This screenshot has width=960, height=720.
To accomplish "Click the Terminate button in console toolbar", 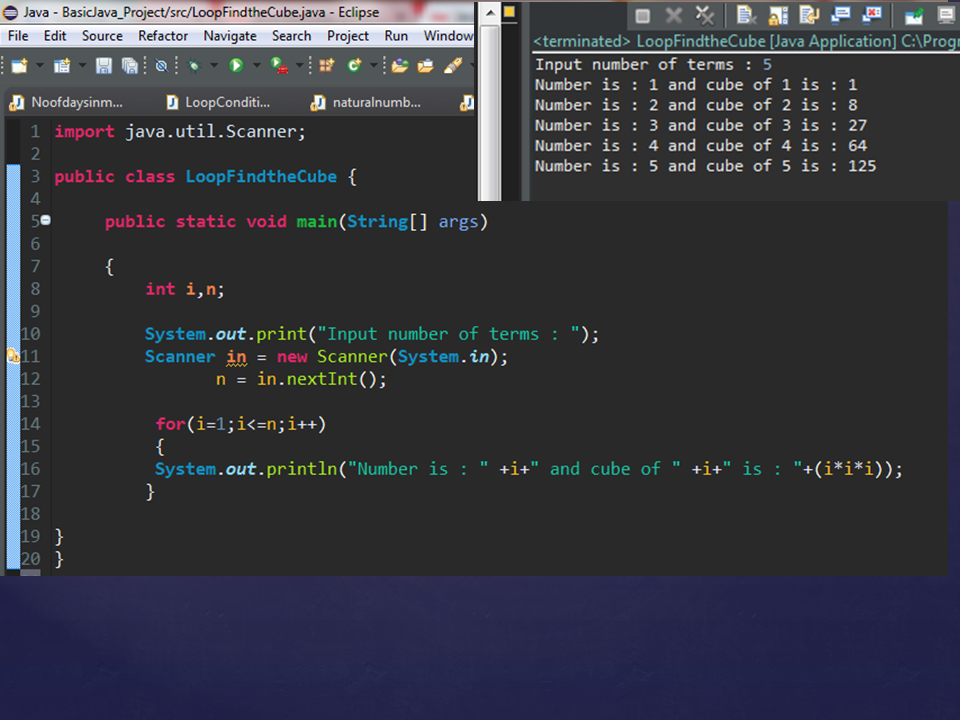I will (643, 15).
